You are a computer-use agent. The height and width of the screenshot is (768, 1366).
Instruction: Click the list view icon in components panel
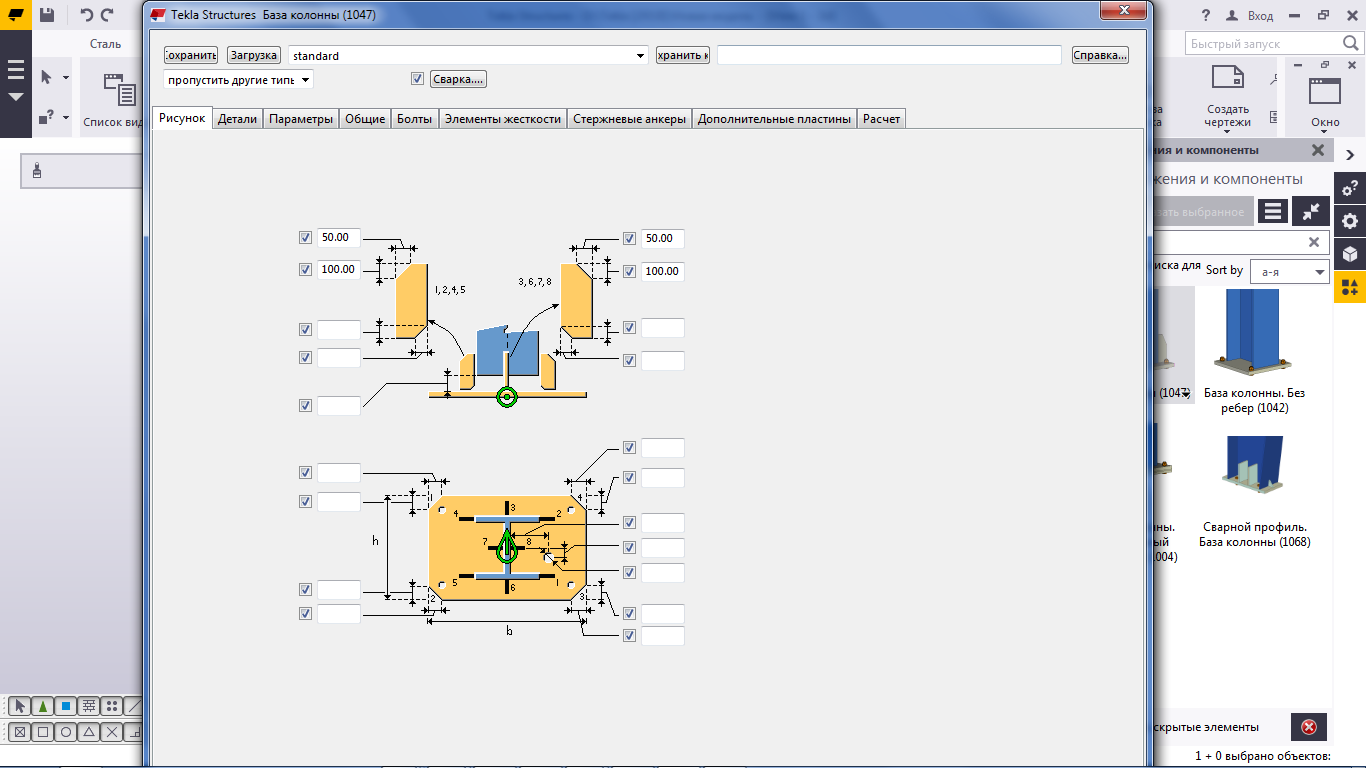coord(1272,211)
